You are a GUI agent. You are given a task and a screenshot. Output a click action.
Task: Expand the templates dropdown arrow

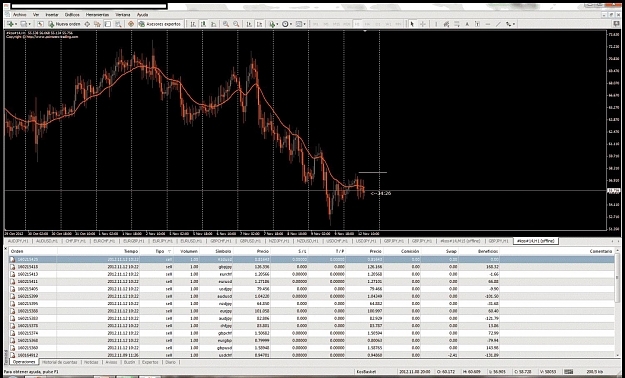pyautogui.click(x=305, y=24)
